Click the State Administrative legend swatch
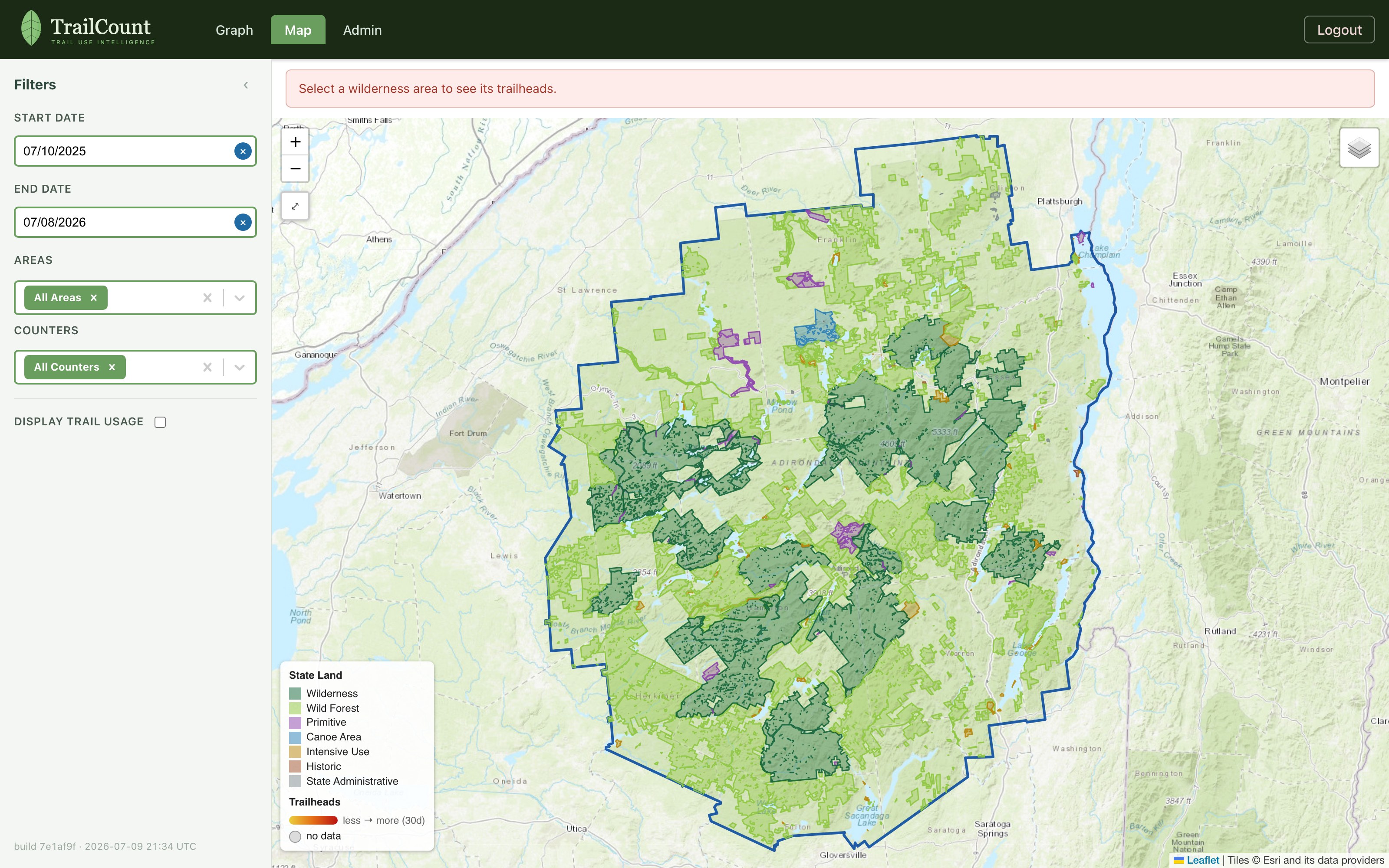Screen dimensions: 1389x868 (295, 781)
